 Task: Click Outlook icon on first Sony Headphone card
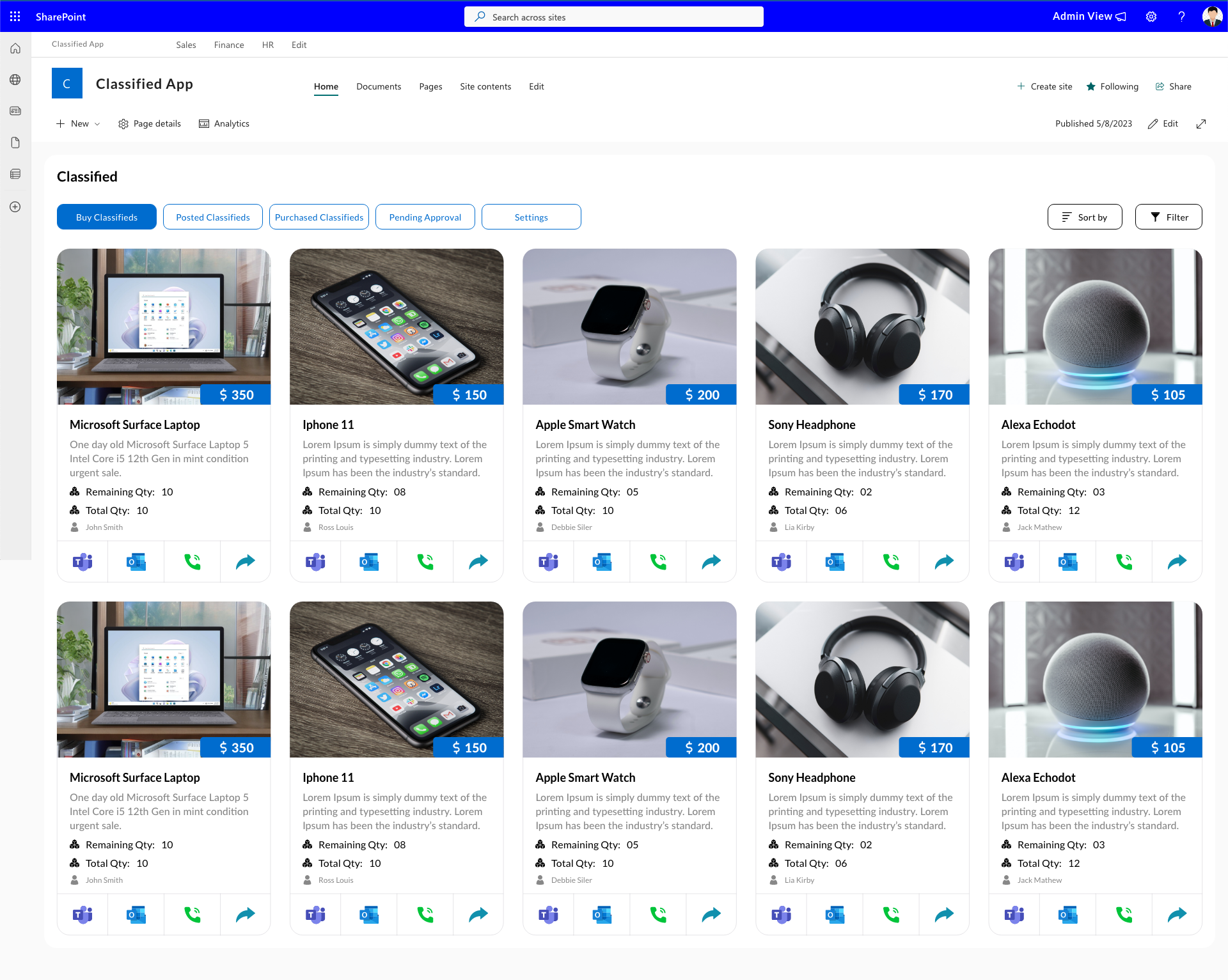click(x=835, y=562)
